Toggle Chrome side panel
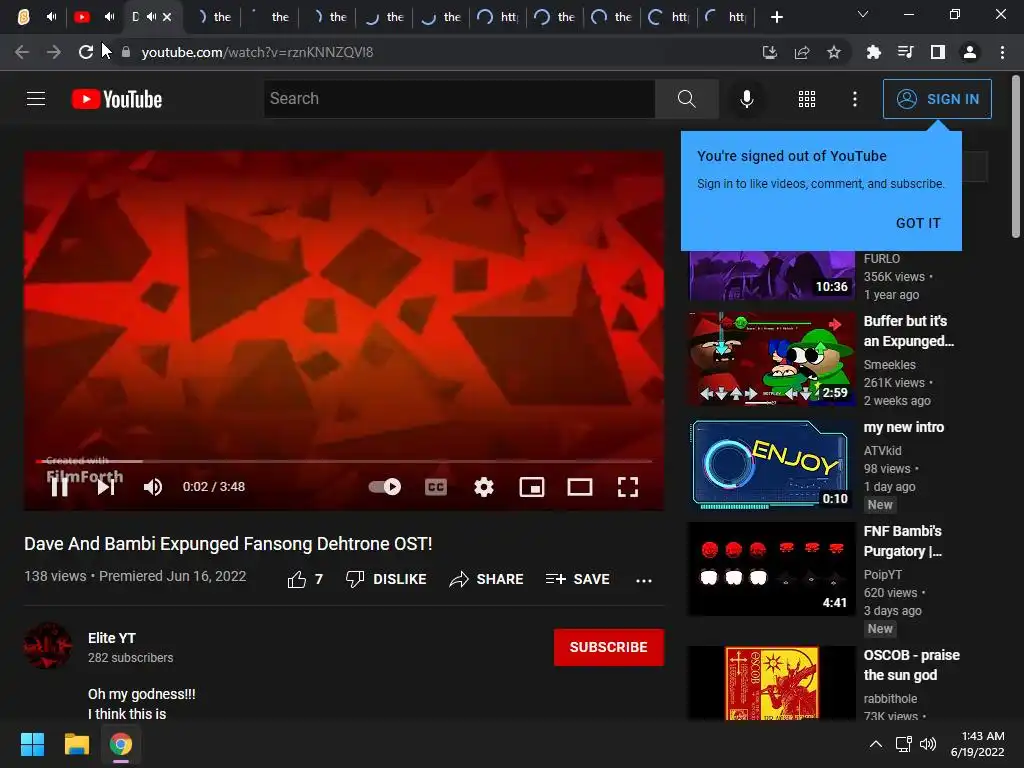 [938, 52]
